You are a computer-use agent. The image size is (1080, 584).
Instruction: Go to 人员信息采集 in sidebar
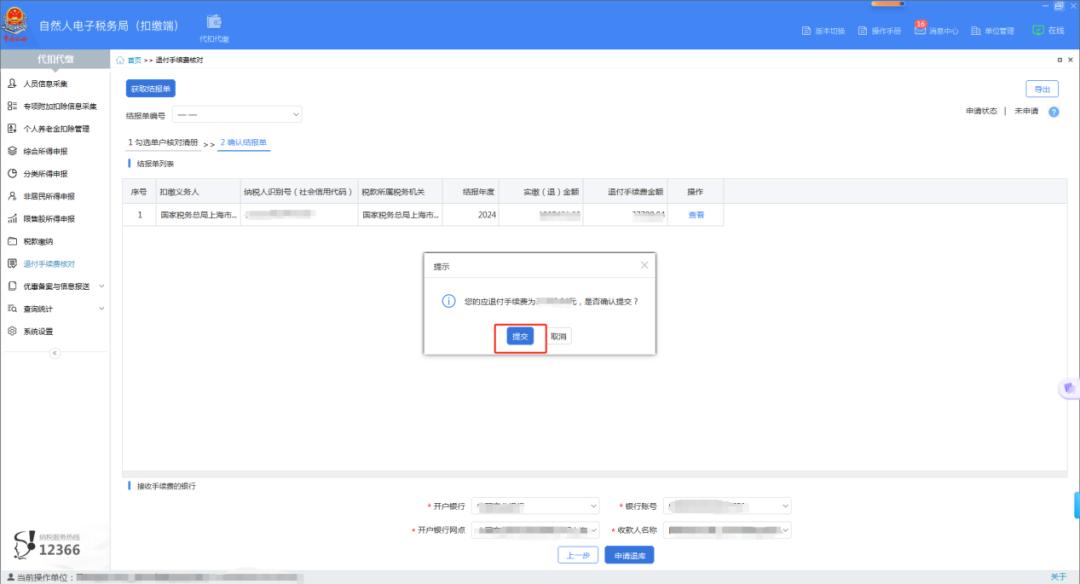pyautogui.click(x=45, y=84)
